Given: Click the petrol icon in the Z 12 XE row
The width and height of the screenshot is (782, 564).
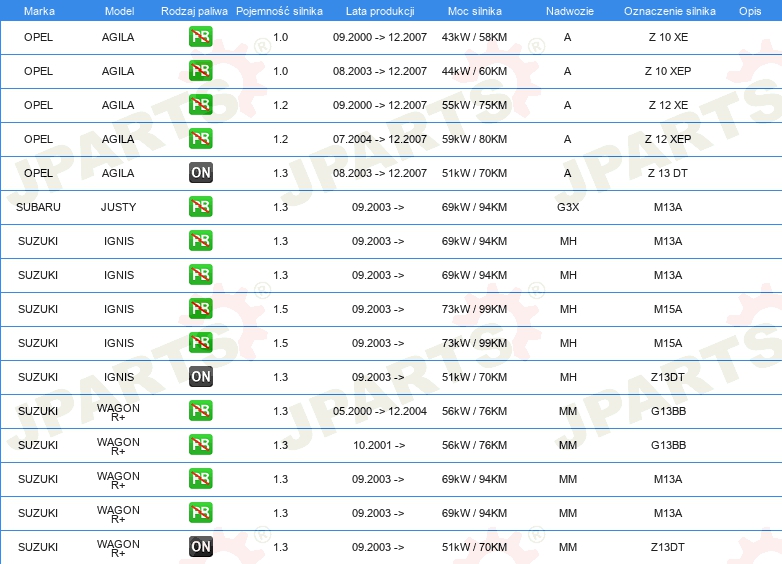Looking at the screenshot, I should pos(200,105).
